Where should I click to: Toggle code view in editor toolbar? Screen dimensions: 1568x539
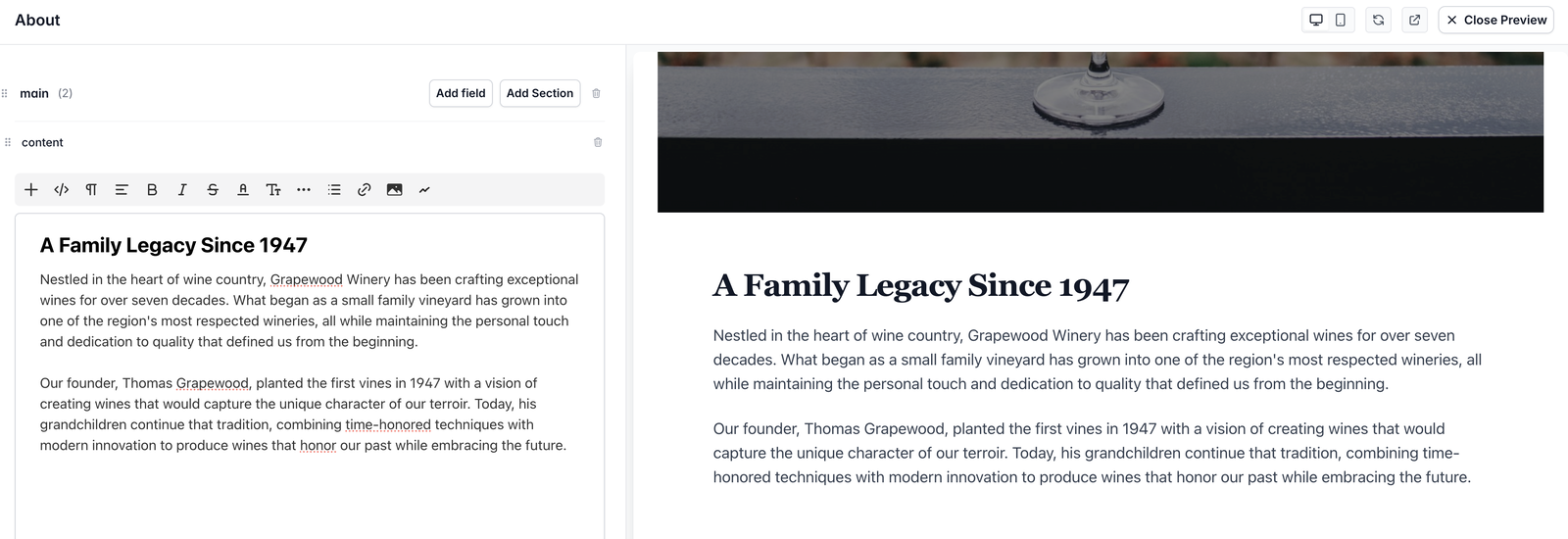61,190
